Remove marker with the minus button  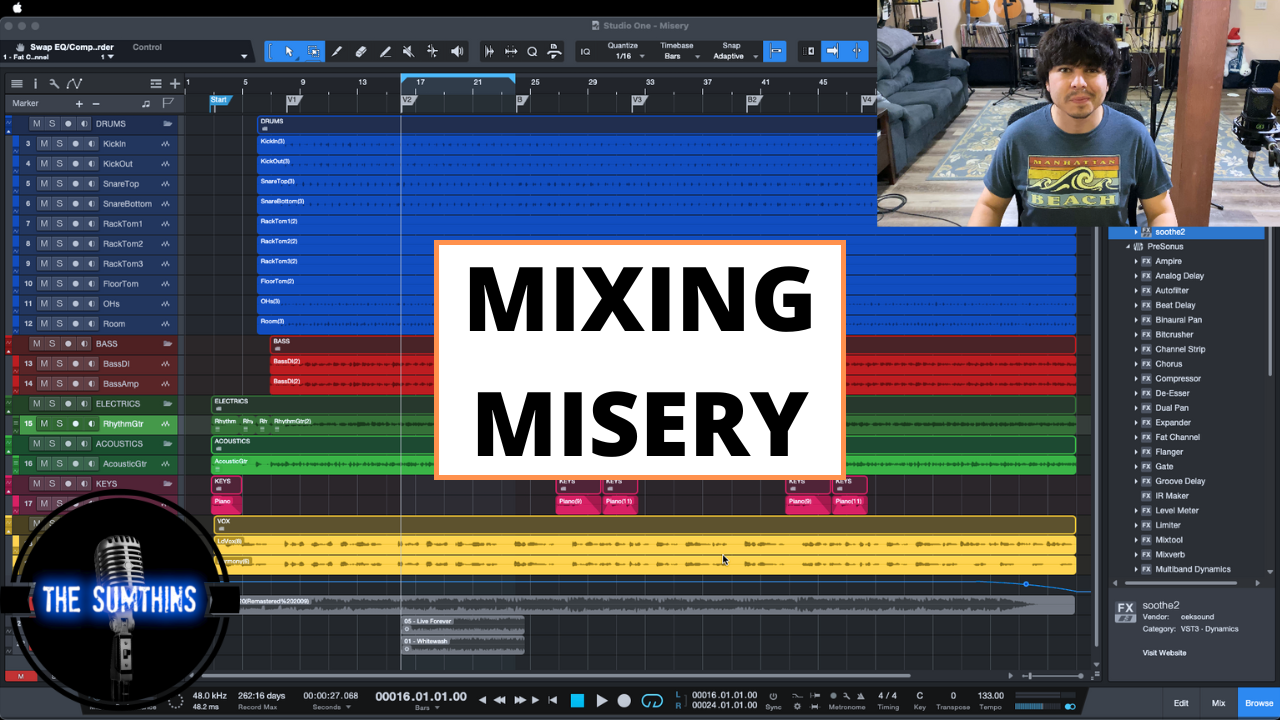click(x=96, y=103)
